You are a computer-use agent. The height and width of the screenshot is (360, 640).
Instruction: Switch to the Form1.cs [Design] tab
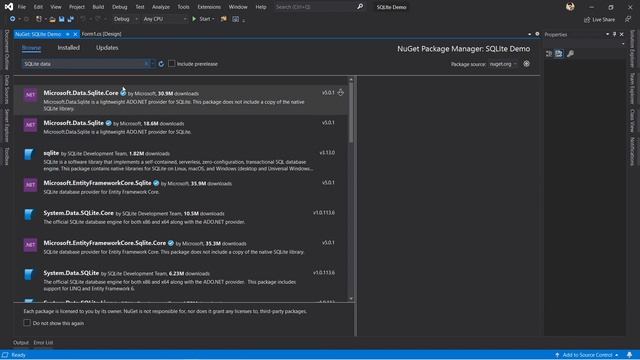[x=101, y=34]
